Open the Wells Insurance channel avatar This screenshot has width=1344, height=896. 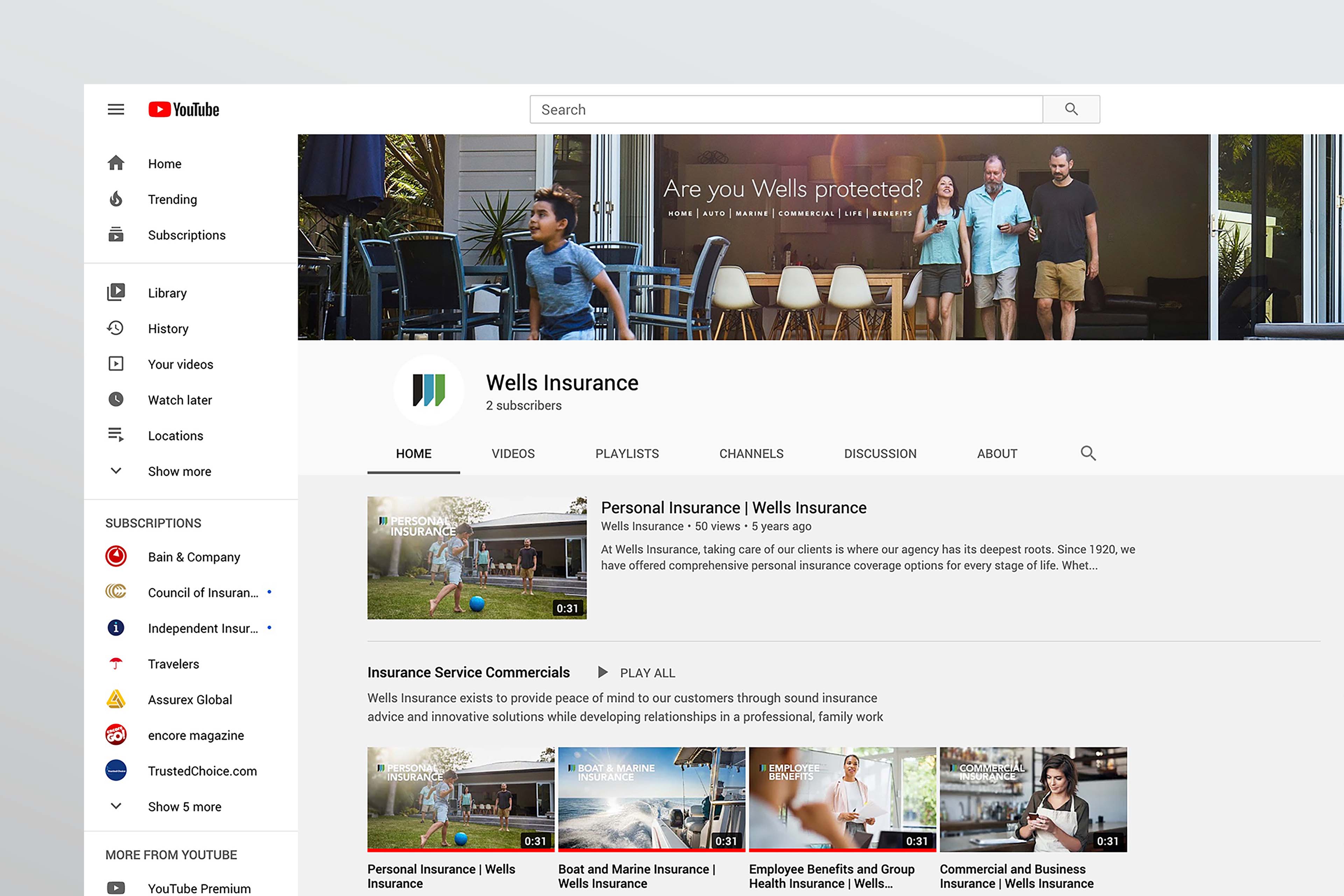[428, 390]
